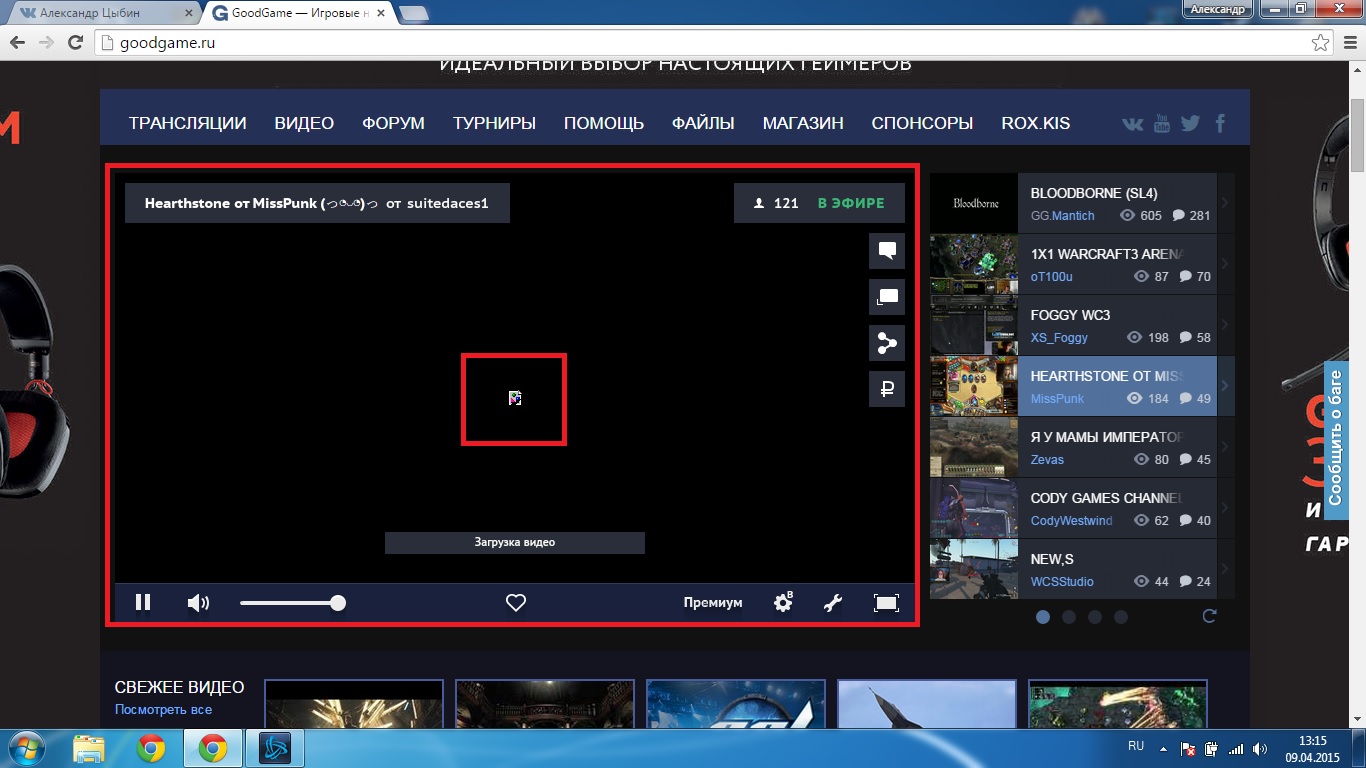Open the wrench tools icon in player

pyautogui.click(x=832, y=603)
